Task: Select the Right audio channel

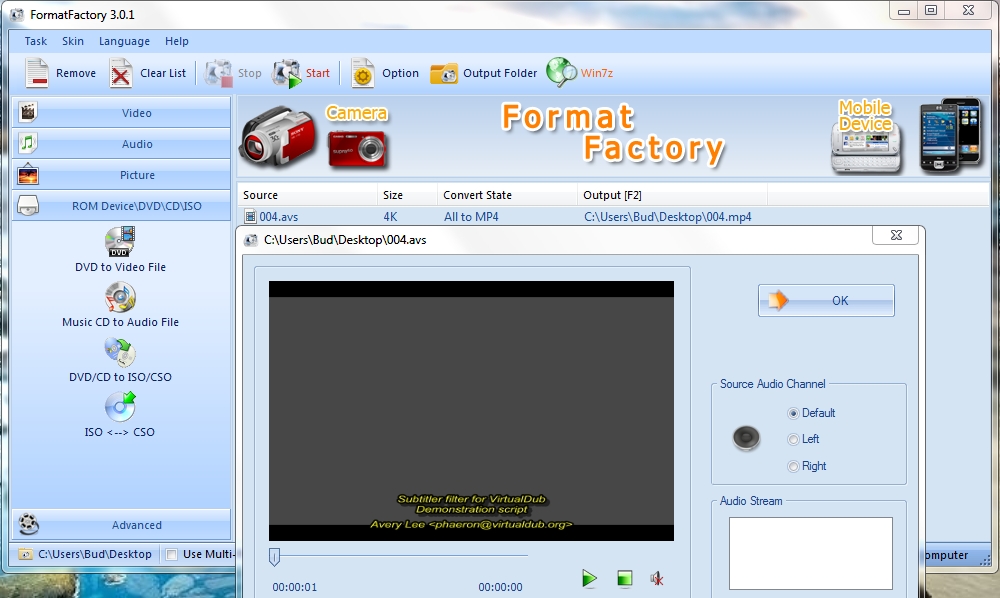Action: click(793, 466)
